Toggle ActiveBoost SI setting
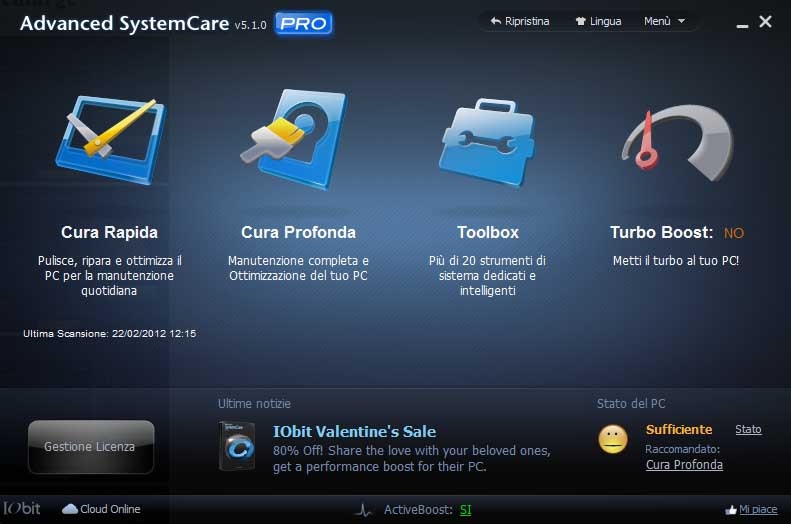Screen dimensions: 791x524 [465, 510]
